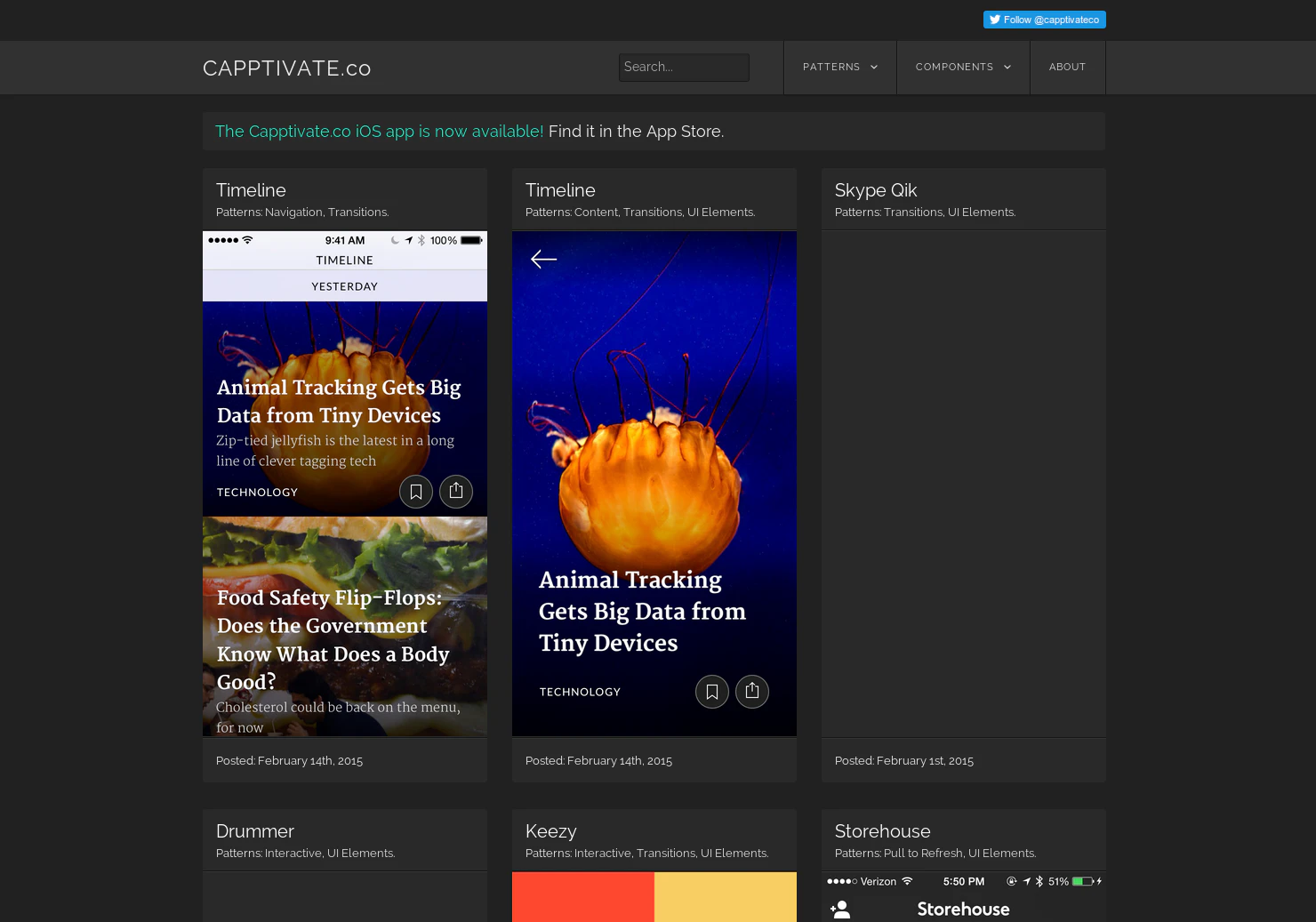1316x922 pixels.
Task: Click Interactive tag under Drummer
Action: pos(293,854)
